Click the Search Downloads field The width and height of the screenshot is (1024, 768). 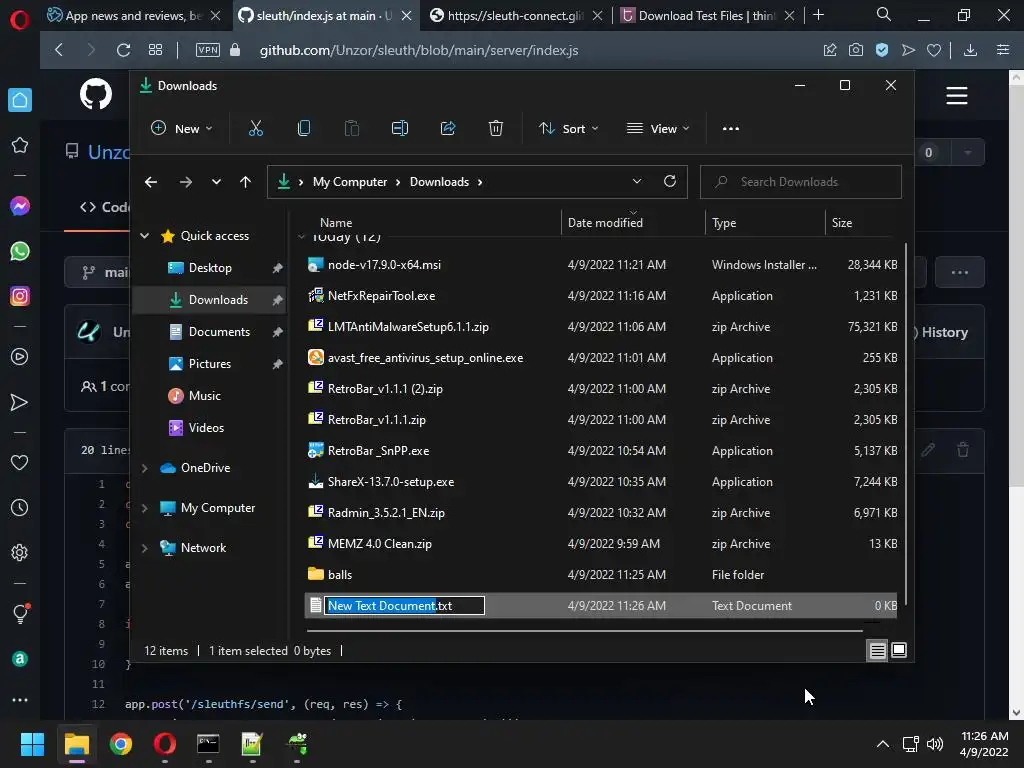pyautogui.click(x=801, y=182)
